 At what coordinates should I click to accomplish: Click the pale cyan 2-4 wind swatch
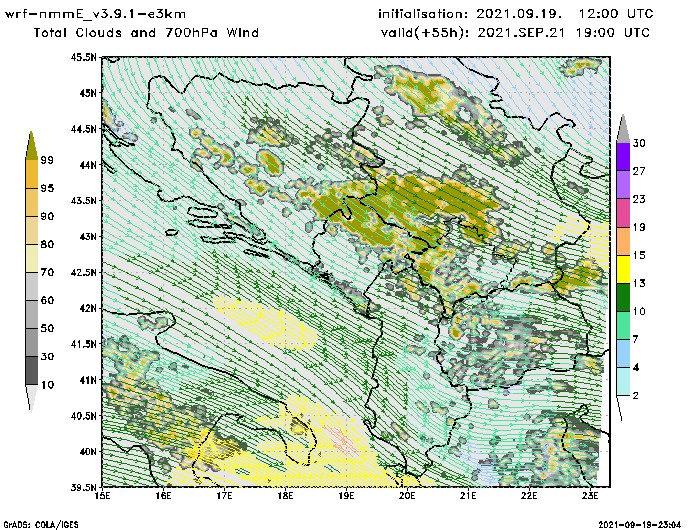coord(623,382)
